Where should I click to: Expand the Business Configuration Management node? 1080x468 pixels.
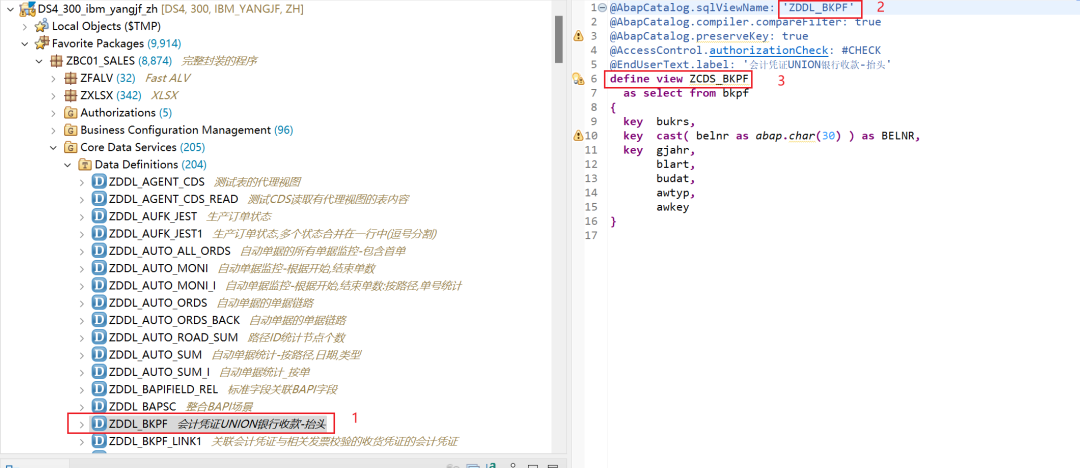tap(53, 130)
